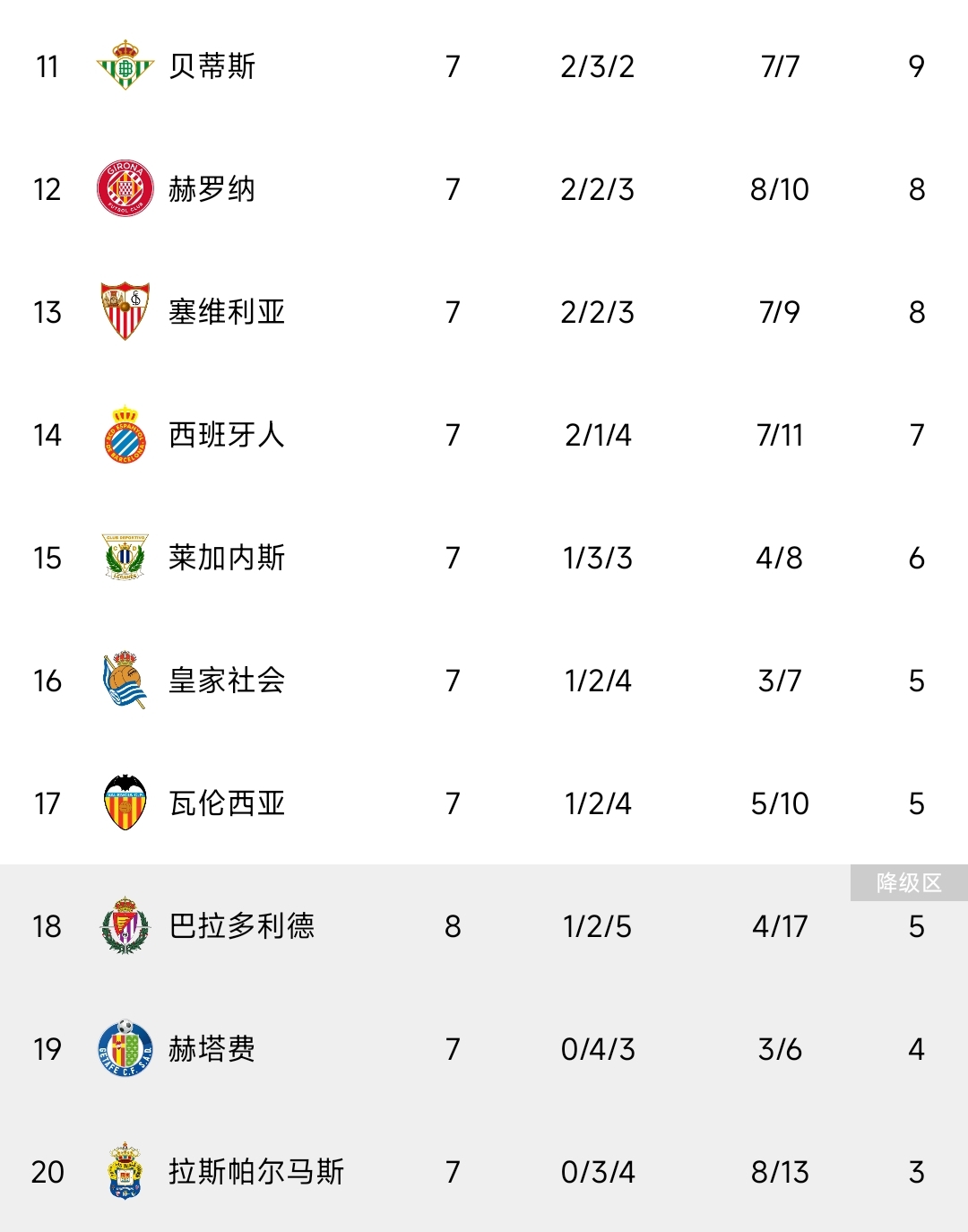Select the Las Palmas club crest

pyautogui.click(x=125, y=1171)
